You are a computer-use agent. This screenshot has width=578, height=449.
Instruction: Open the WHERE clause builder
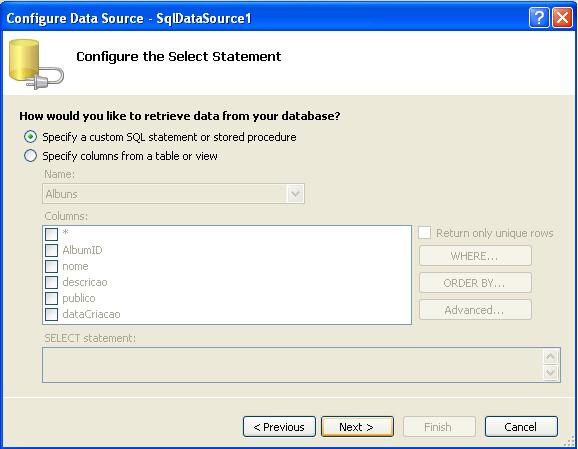pyautogui.click(x=475, y=255)
